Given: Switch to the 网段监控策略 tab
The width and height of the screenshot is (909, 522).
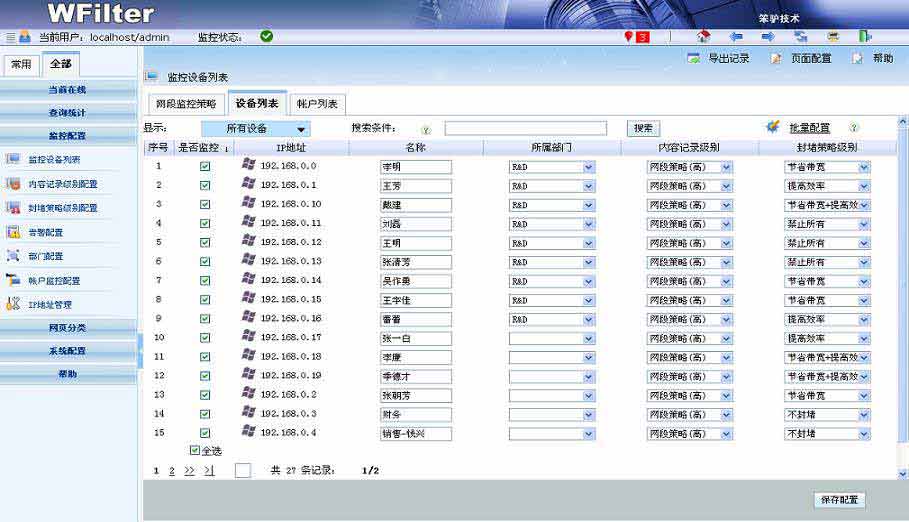Looking at the screenshot, I should click(185, 104).
